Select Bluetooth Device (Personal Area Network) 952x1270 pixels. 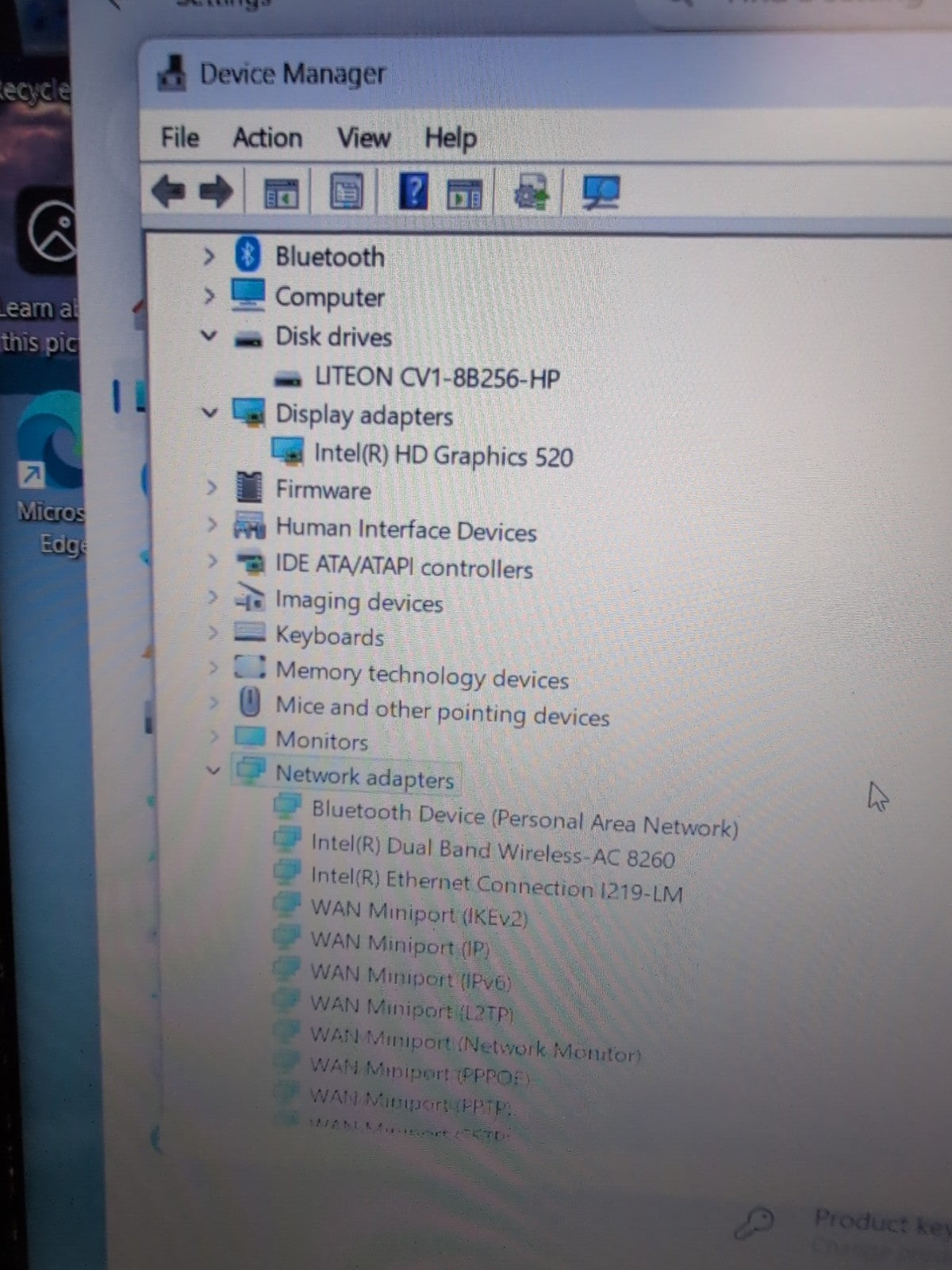pyautogui.click(x=524, y=820)
